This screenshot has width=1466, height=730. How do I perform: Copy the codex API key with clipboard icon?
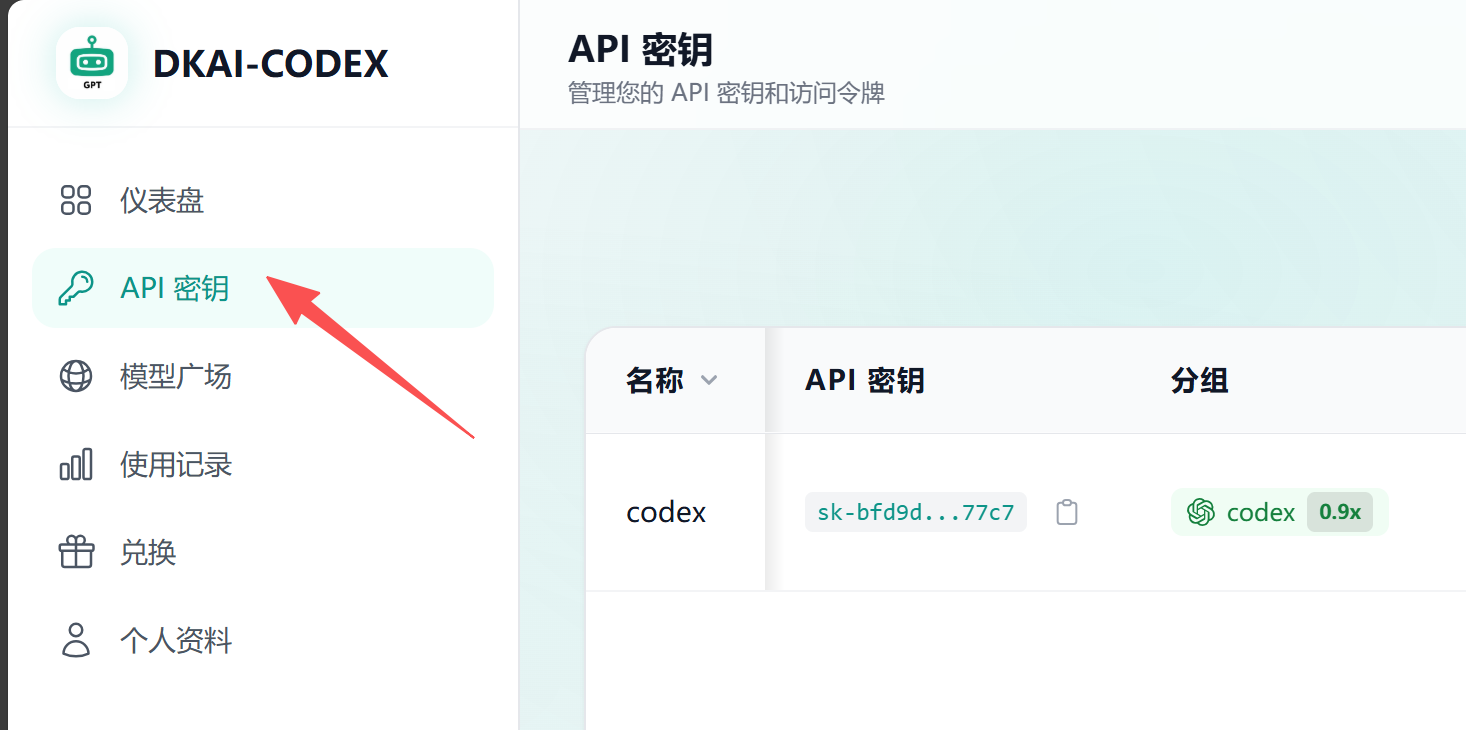click(1067, 512)
